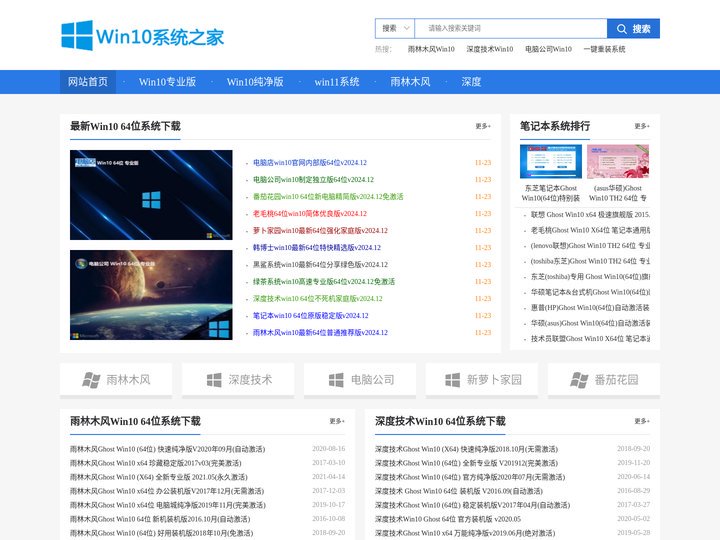The image size is (720, 540).
Task: Open (lenovo联想)Ghost Win10 TH2 64位 entry
Action: tap(590, 246)
